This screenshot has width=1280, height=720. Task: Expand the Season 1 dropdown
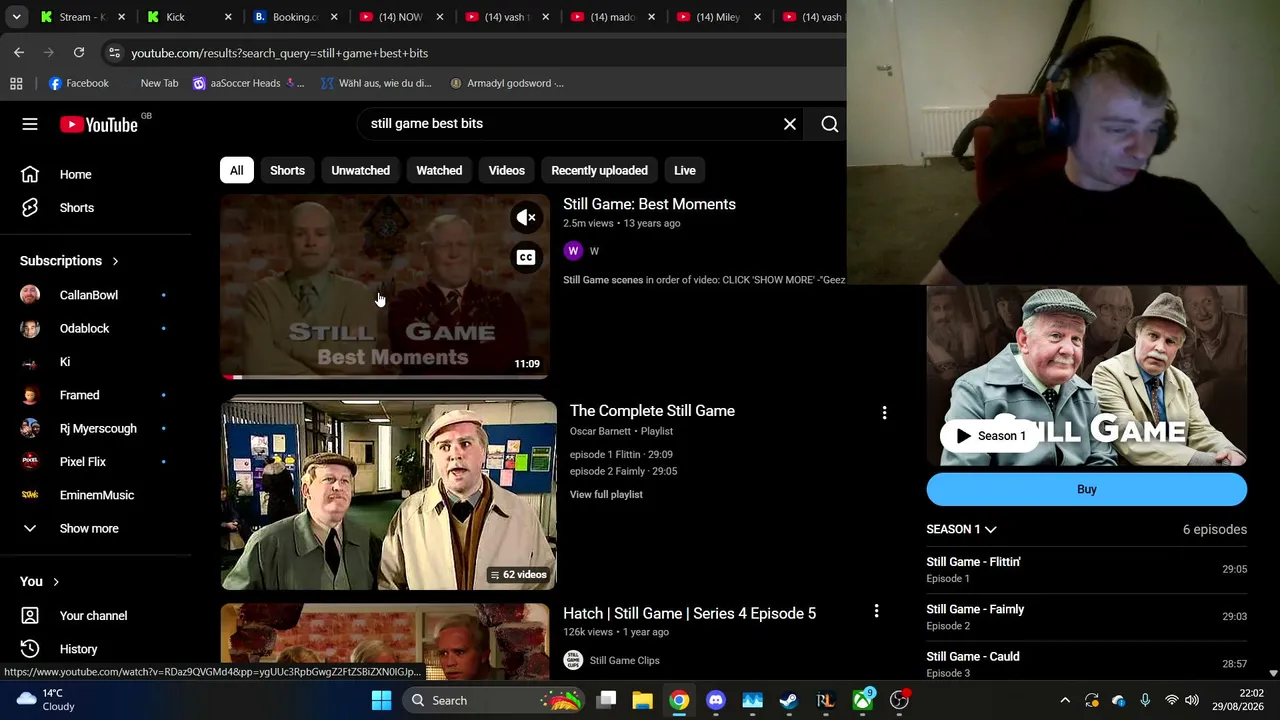coord(962,529)
